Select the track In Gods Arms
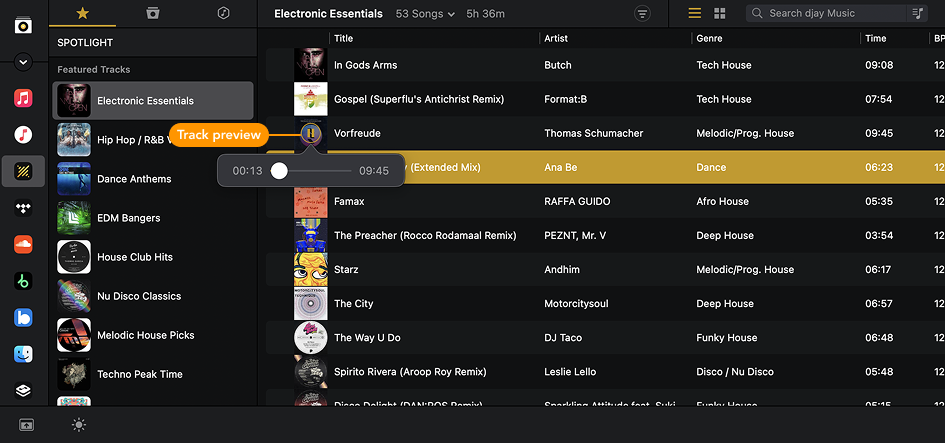The width and height of the screenshot is (945, 443). click(365, 65)
